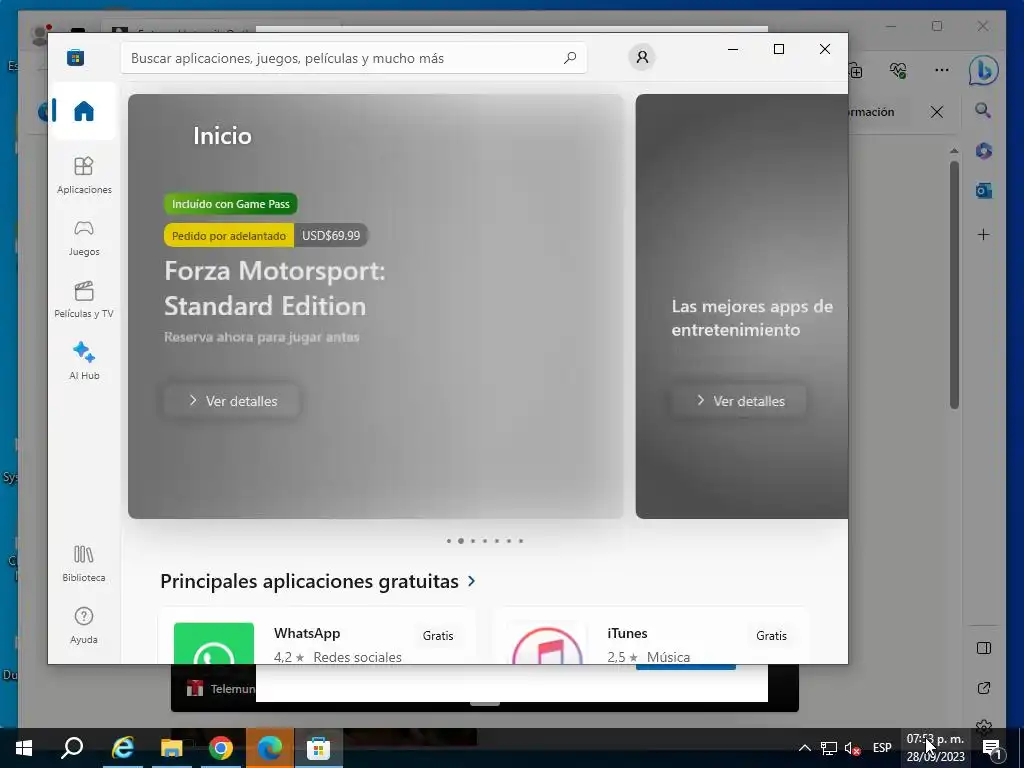Screen dimensions: 1024x768
Task: Click the muted volume tray icon
Action: (x=852, y=748)
